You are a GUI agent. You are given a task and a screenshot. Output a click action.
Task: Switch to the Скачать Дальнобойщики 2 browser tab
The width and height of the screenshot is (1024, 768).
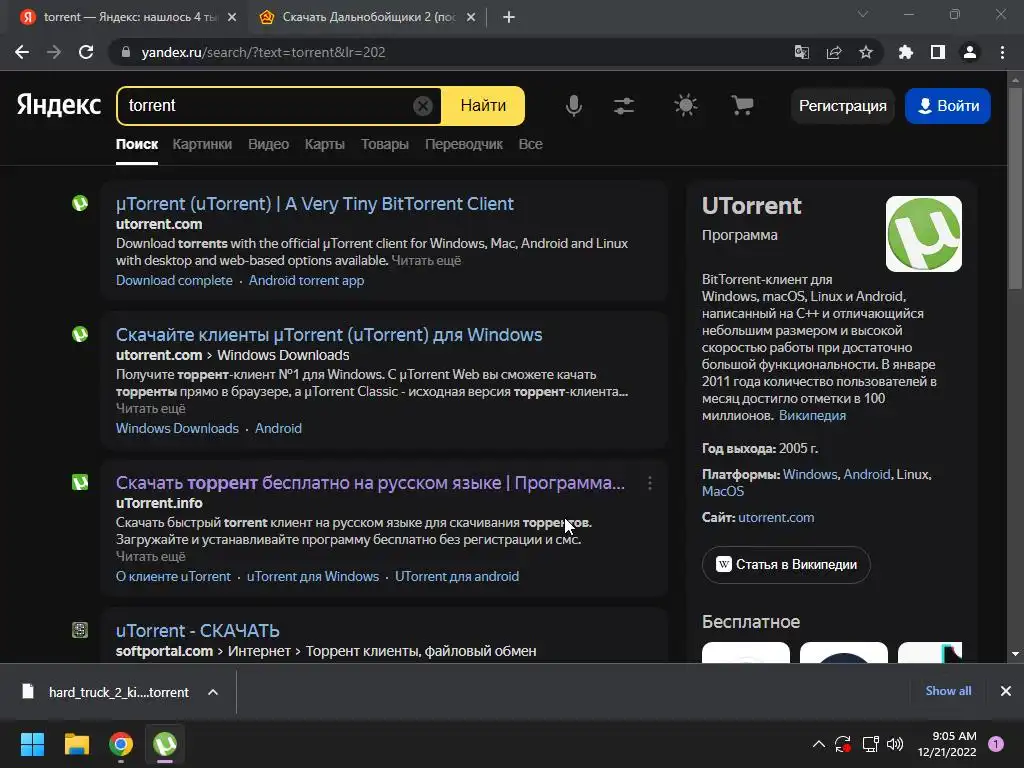pyautogui.click(x=369, y=17)
